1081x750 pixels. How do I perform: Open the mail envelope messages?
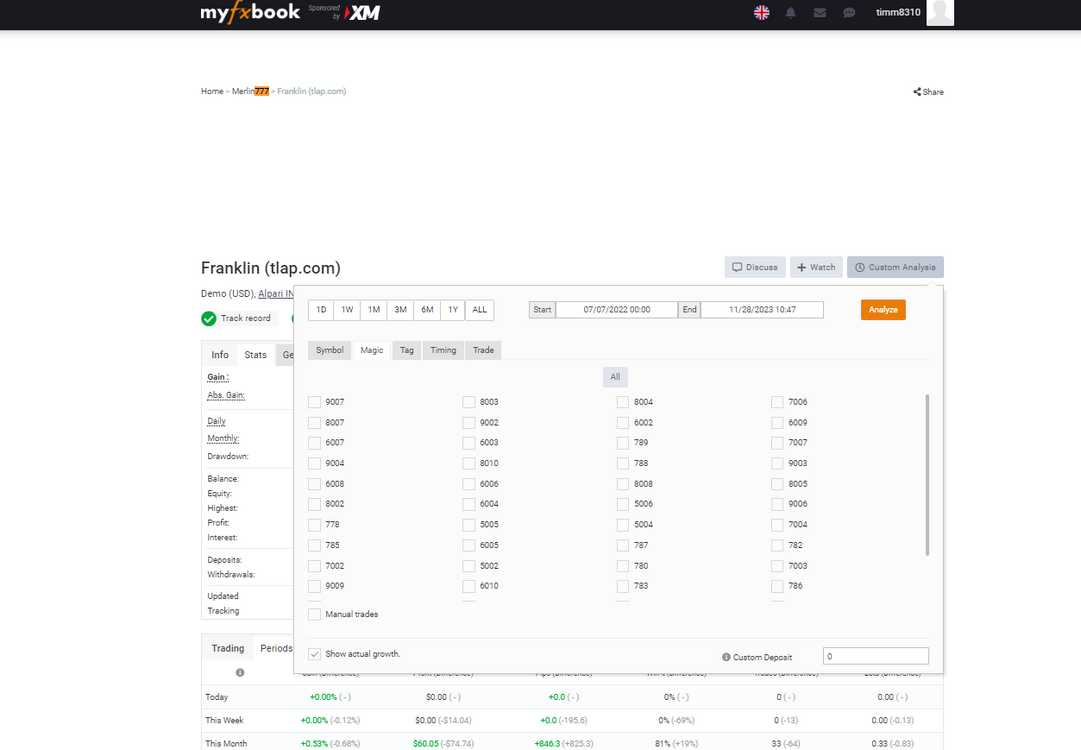point(820,12)
